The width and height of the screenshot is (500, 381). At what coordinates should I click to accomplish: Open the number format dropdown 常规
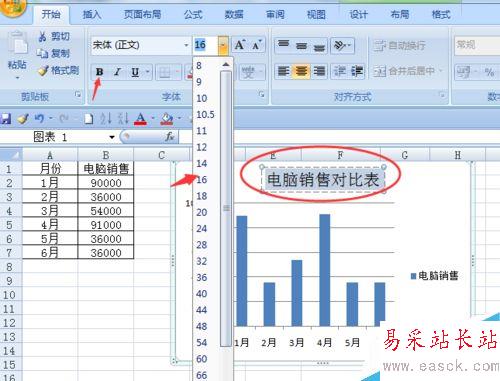click(x=477, y=45)
